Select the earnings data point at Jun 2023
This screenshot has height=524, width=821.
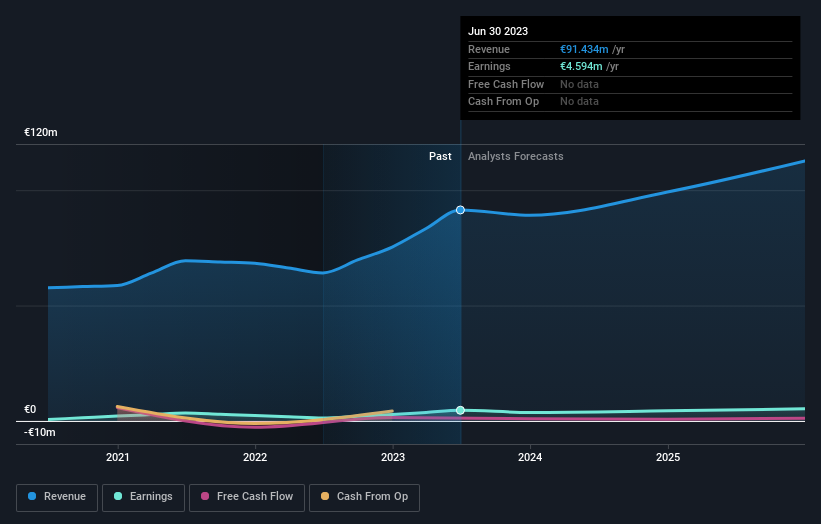click(x=460, y=410)
